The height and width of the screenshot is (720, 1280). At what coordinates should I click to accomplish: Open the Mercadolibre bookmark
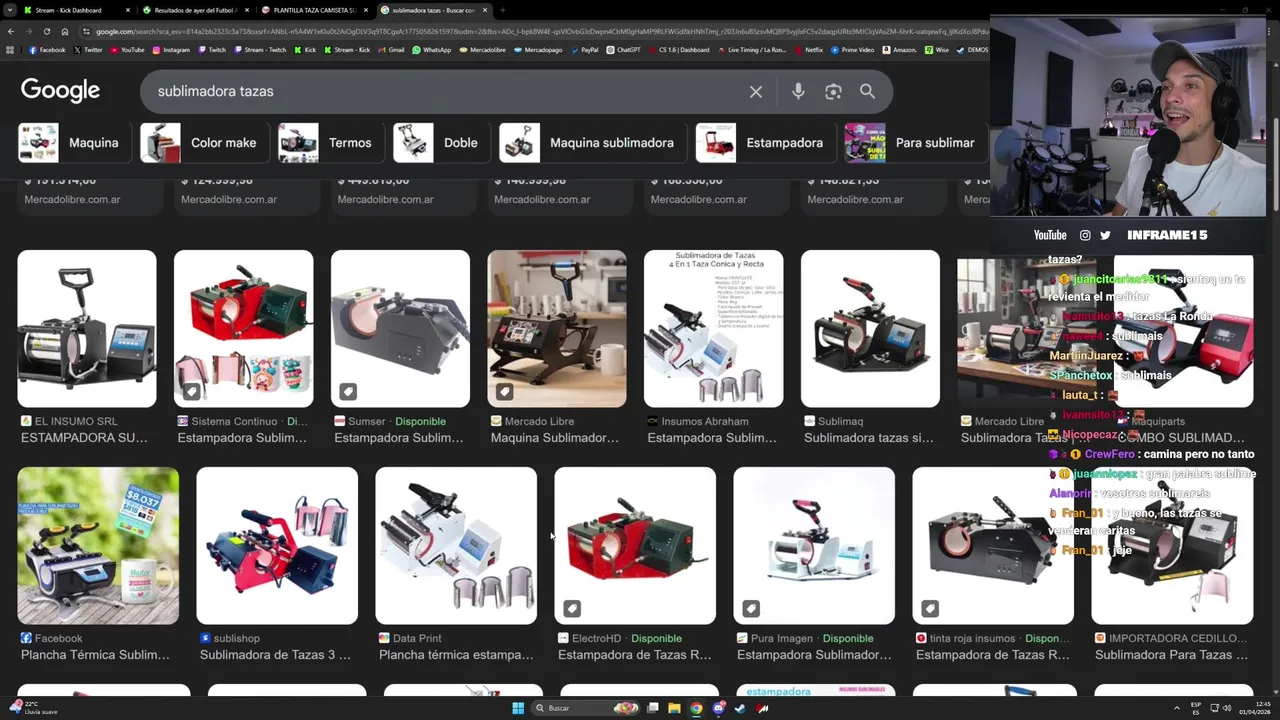[482, 49]
